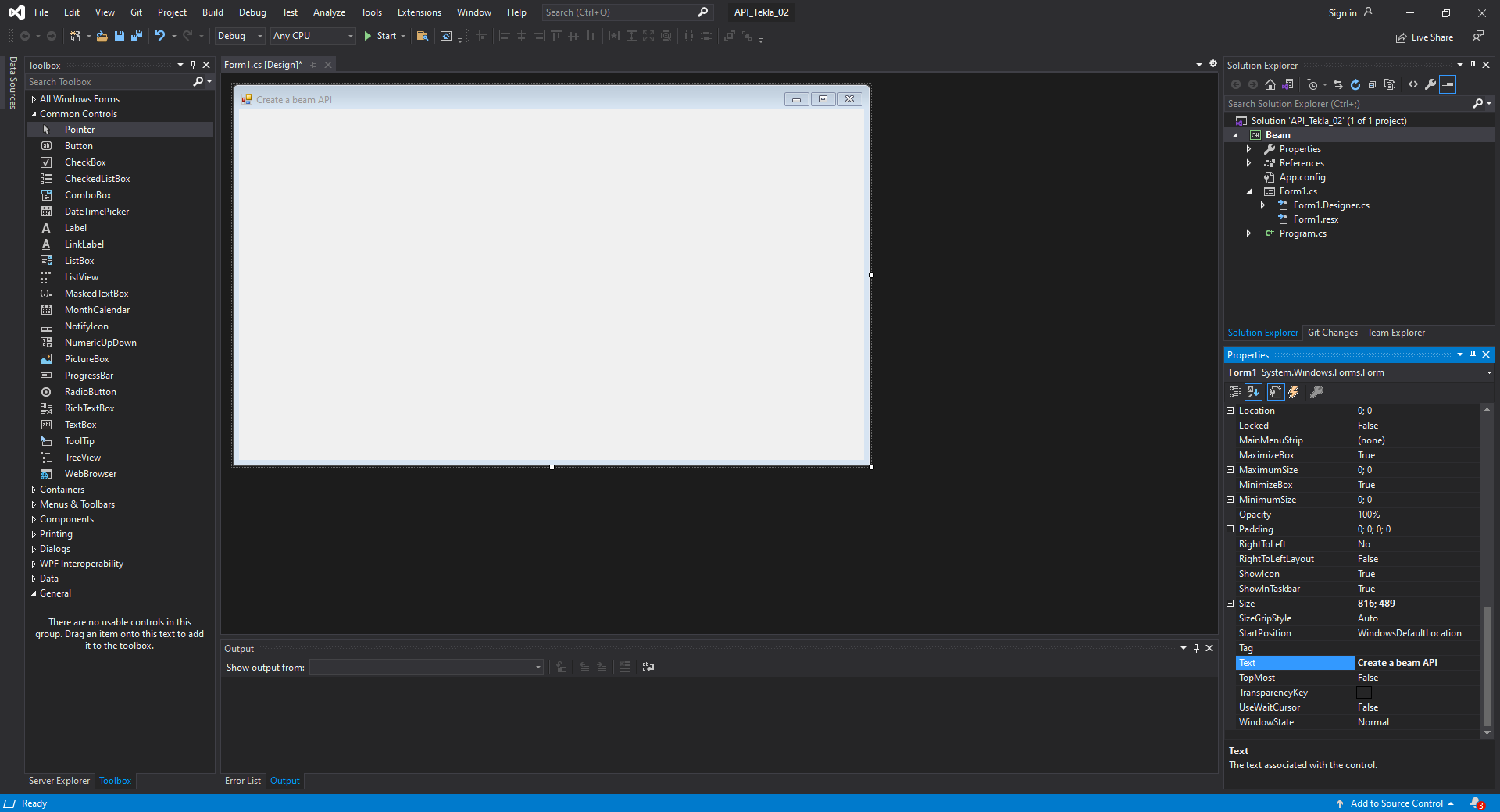Collapse All items in Solution Explorer

1374,84
